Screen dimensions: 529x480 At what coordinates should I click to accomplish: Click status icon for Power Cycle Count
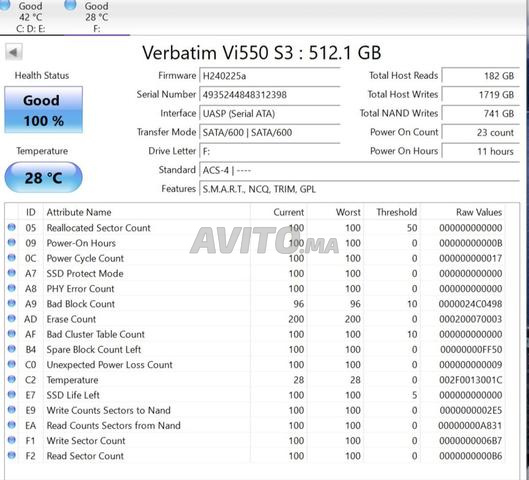(11, 258)
